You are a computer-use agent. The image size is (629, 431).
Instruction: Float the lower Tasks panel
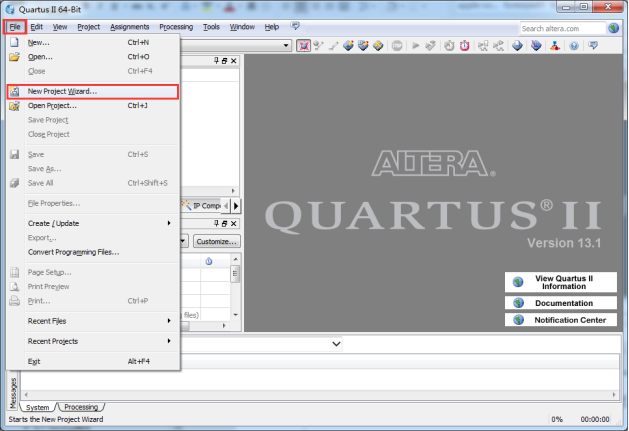225,224
